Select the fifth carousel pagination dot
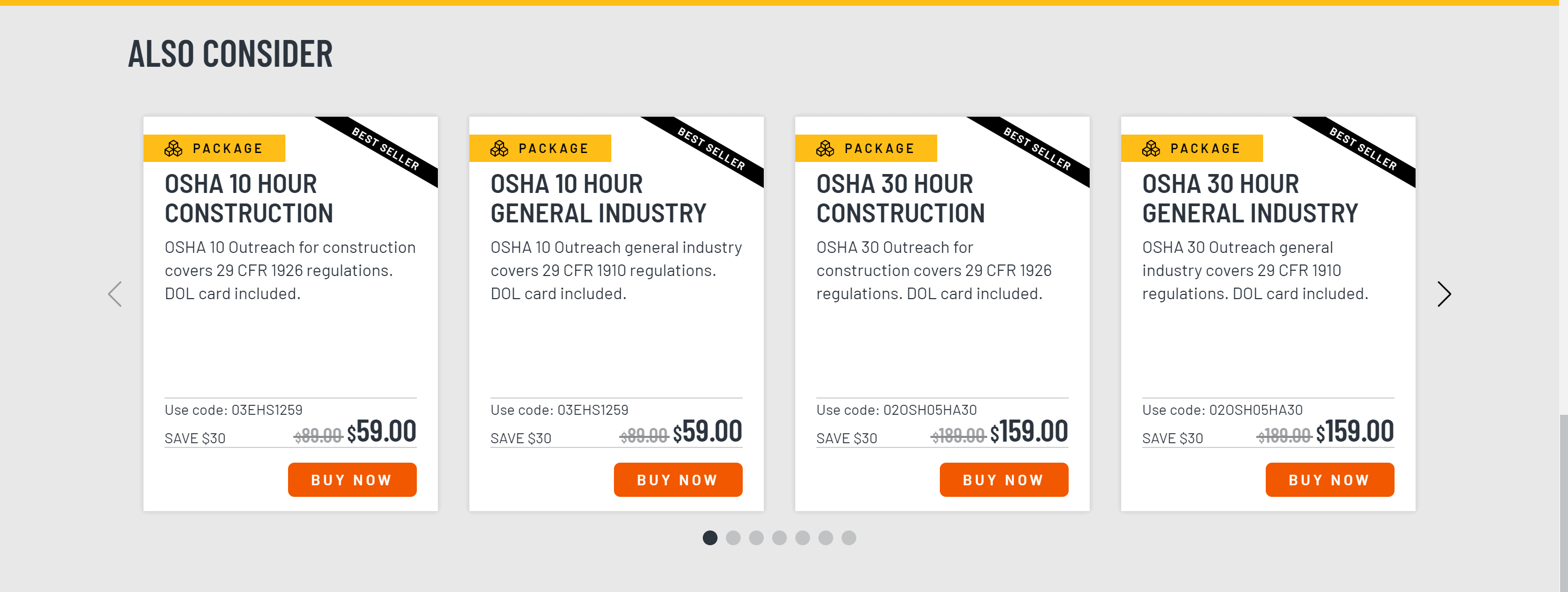 point(802,538)
